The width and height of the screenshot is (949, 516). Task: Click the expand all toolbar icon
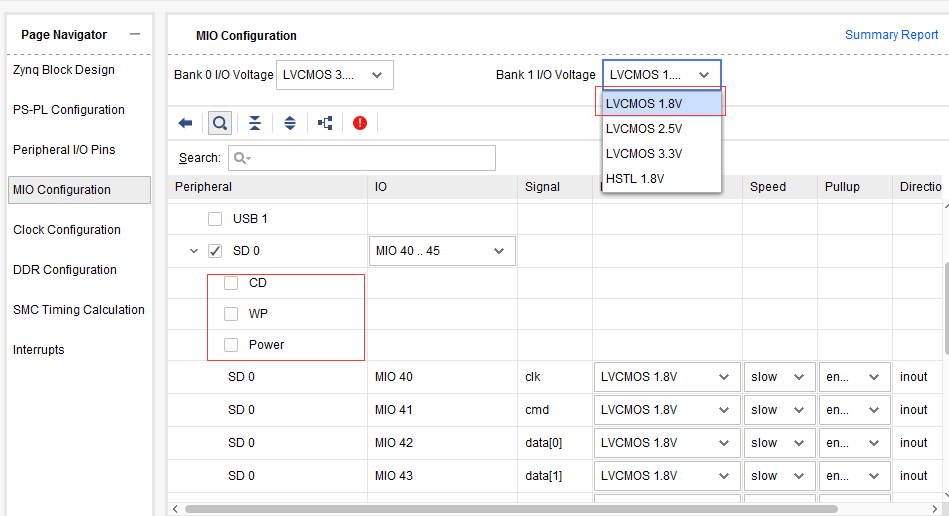tap(290, 123)
